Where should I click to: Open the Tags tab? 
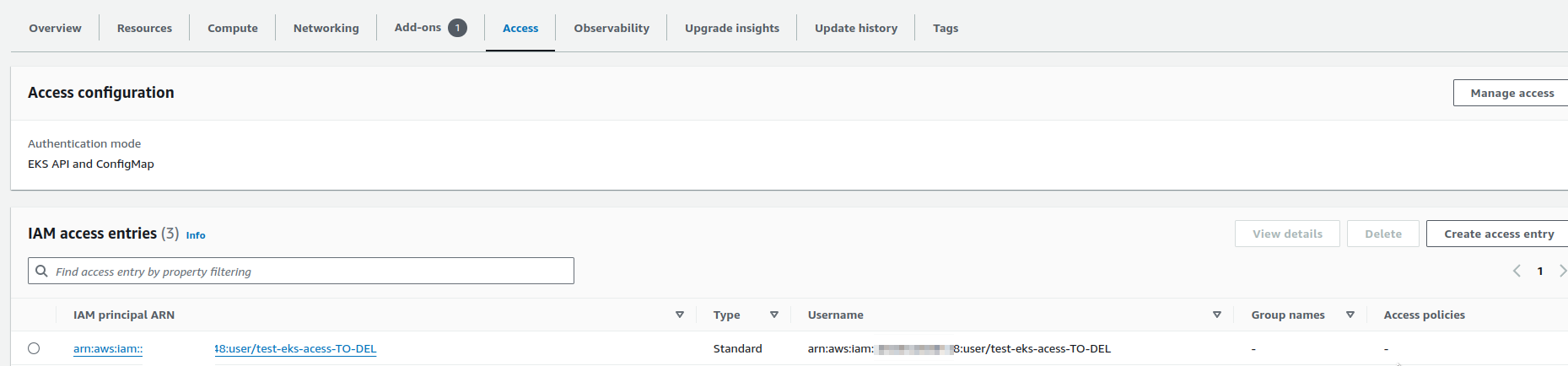pyautogui.click(x=946, y=28)
